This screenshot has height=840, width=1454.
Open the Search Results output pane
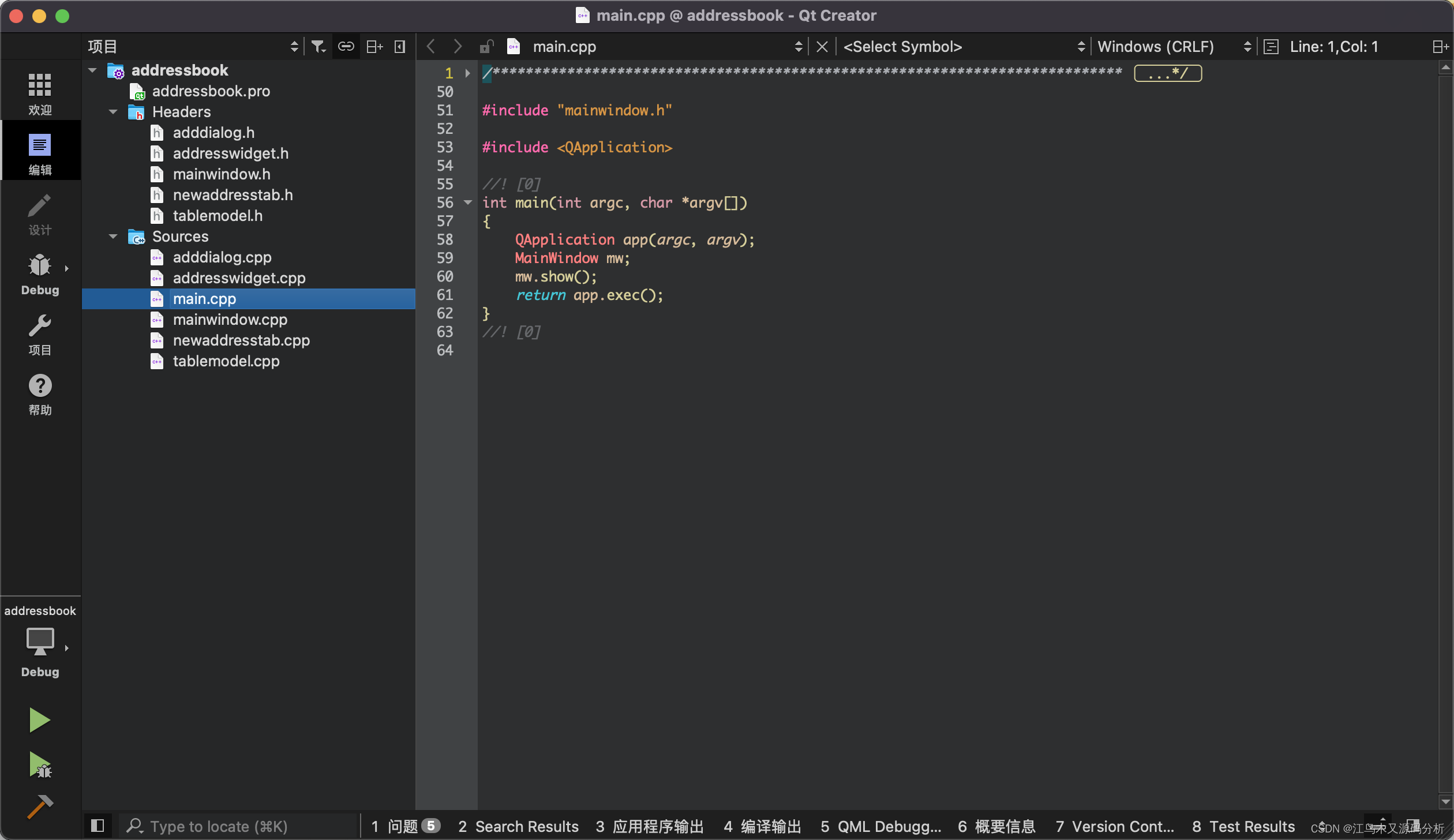point(518,826)
